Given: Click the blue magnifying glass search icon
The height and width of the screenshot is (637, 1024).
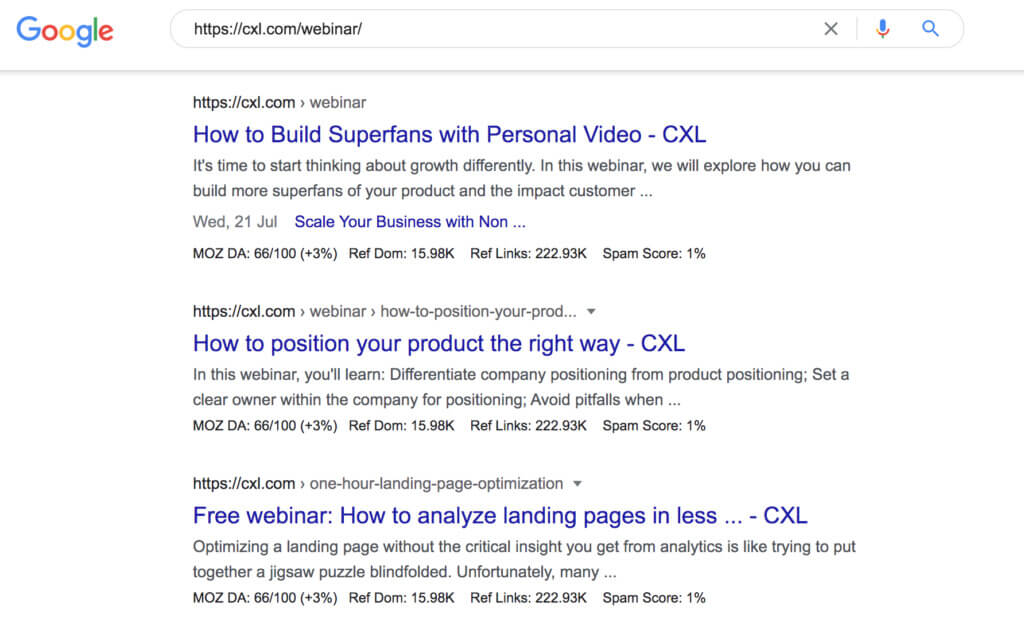Looking at the screenshot, I should click(x=930, y=29).
